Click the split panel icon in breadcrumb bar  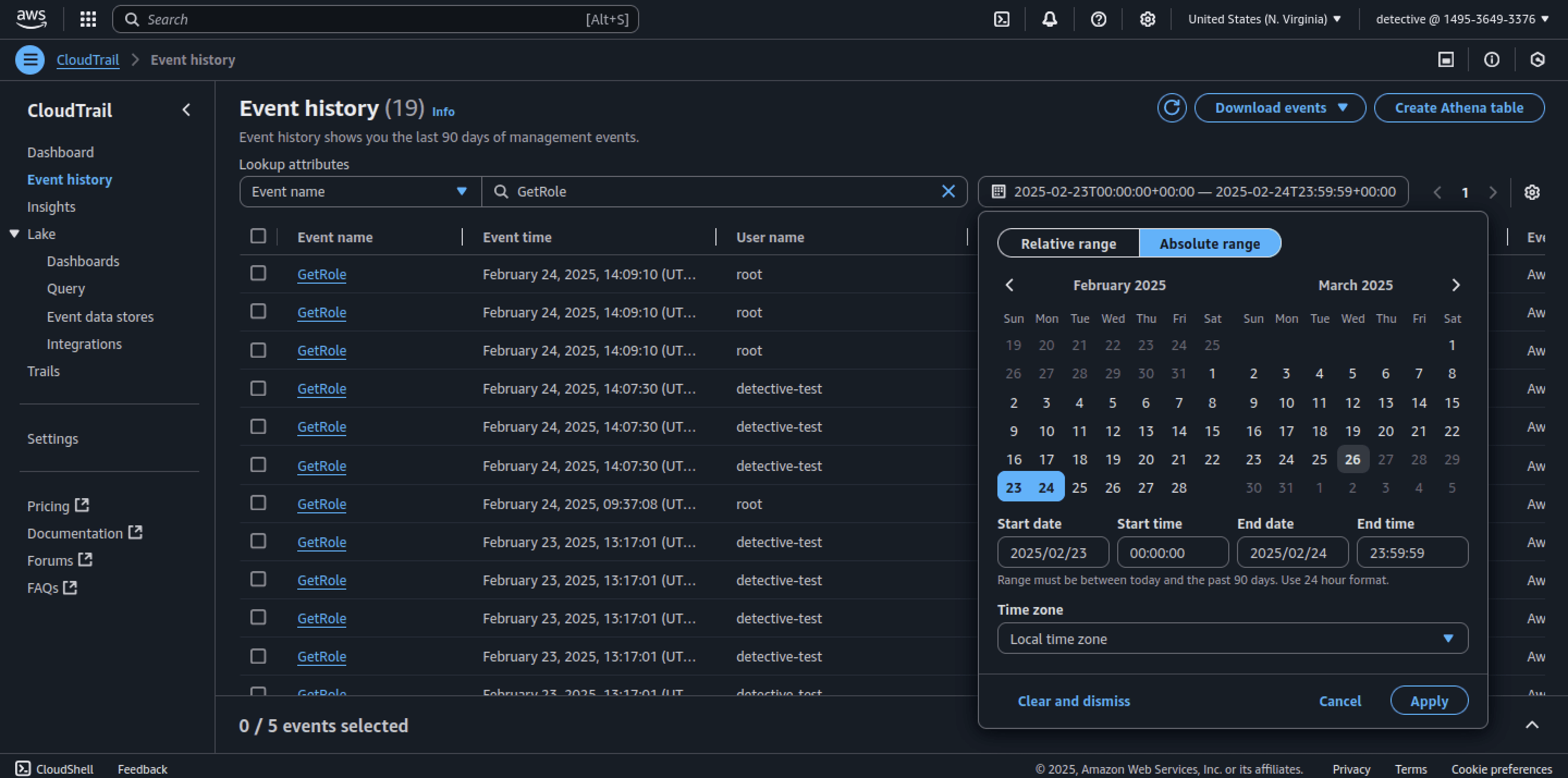(x=1445, y=60)
